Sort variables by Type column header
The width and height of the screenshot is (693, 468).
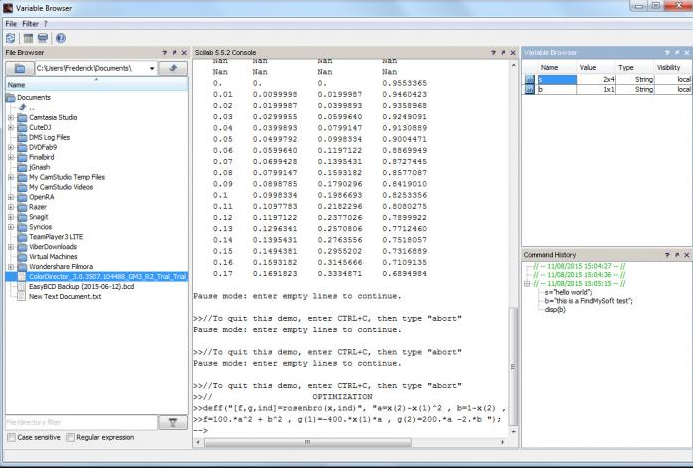point(626,67)
